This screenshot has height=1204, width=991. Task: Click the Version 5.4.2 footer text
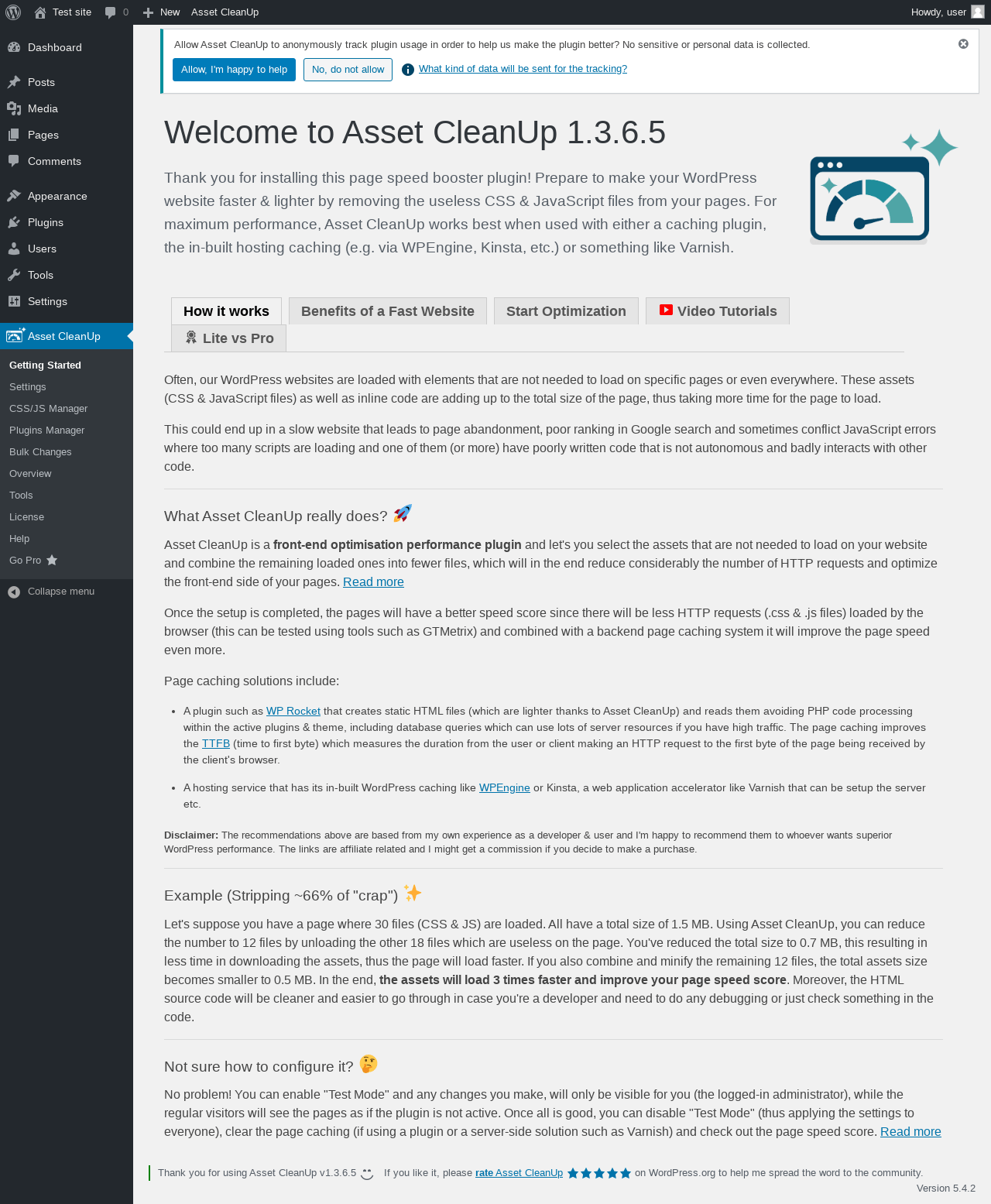point(946,1189)
